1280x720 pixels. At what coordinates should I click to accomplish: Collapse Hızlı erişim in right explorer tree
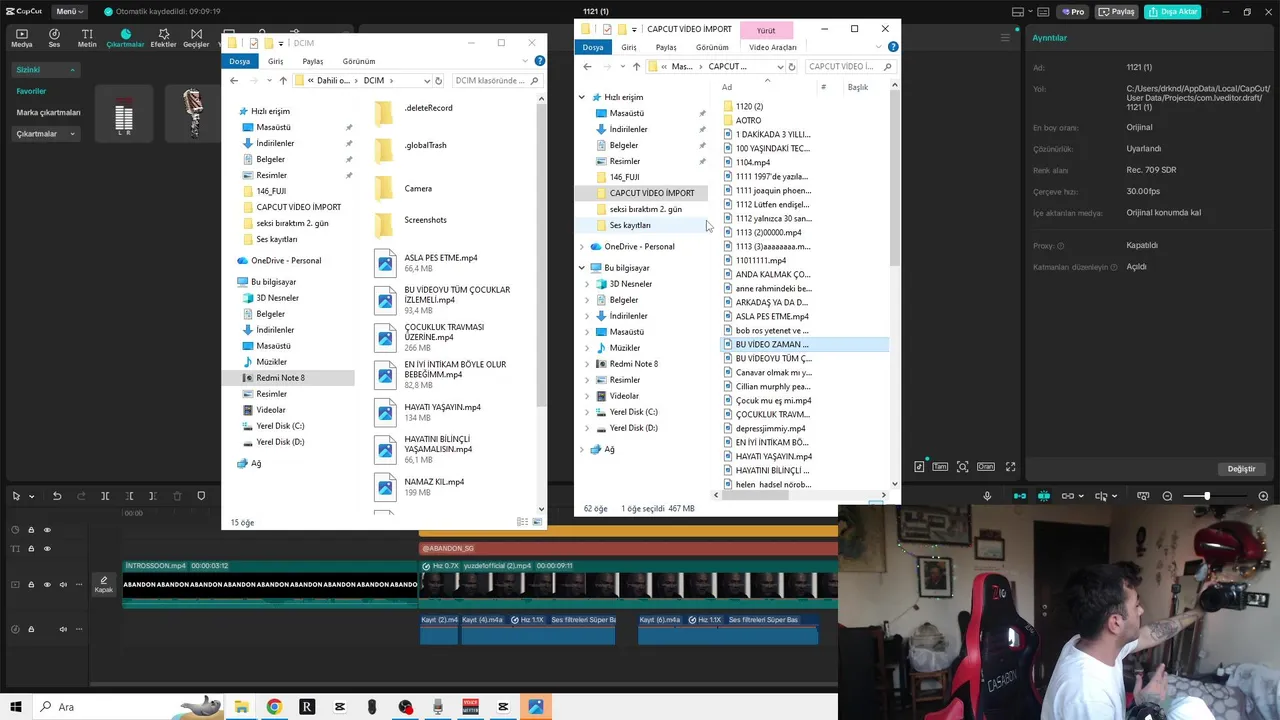coord(582,97)
